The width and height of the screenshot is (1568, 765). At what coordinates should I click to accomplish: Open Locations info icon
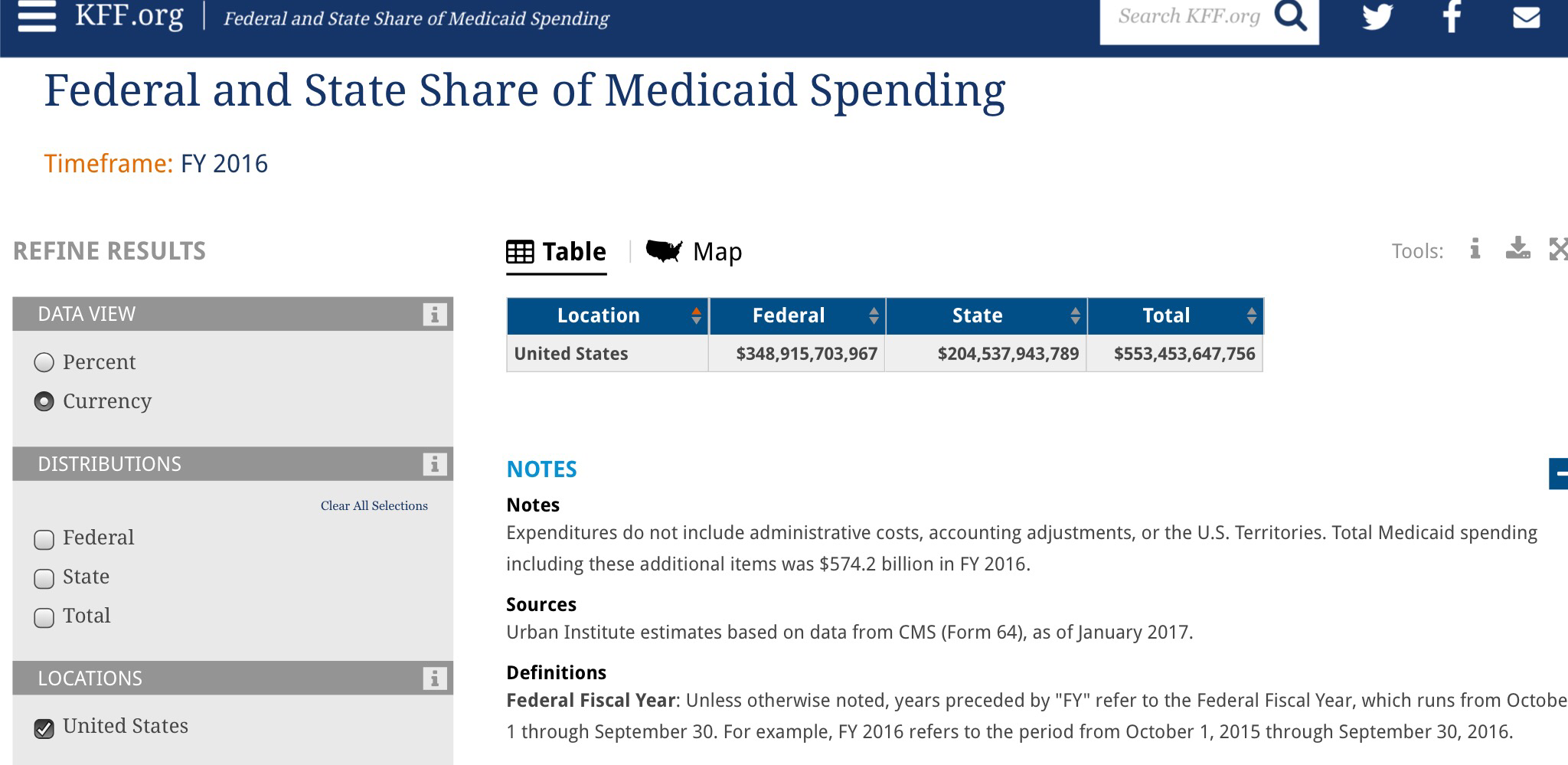click(x=434, y=678)
